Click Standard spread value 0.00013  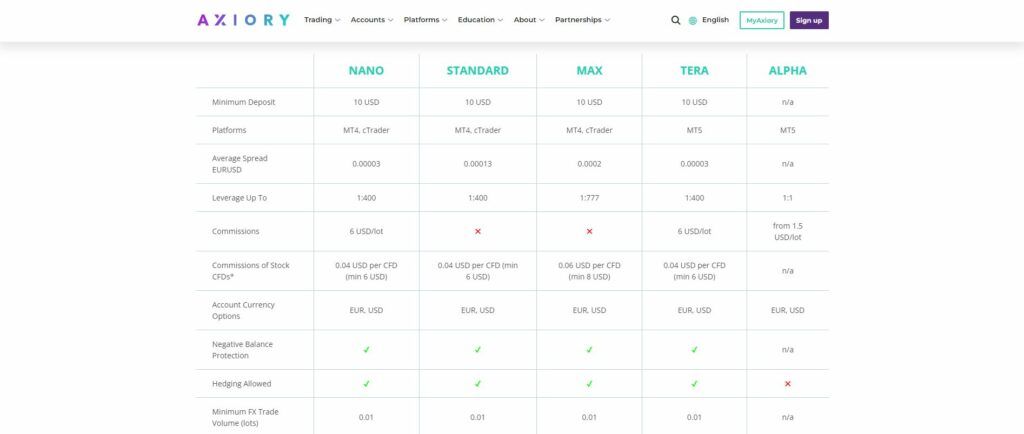(x=477, y=164)
